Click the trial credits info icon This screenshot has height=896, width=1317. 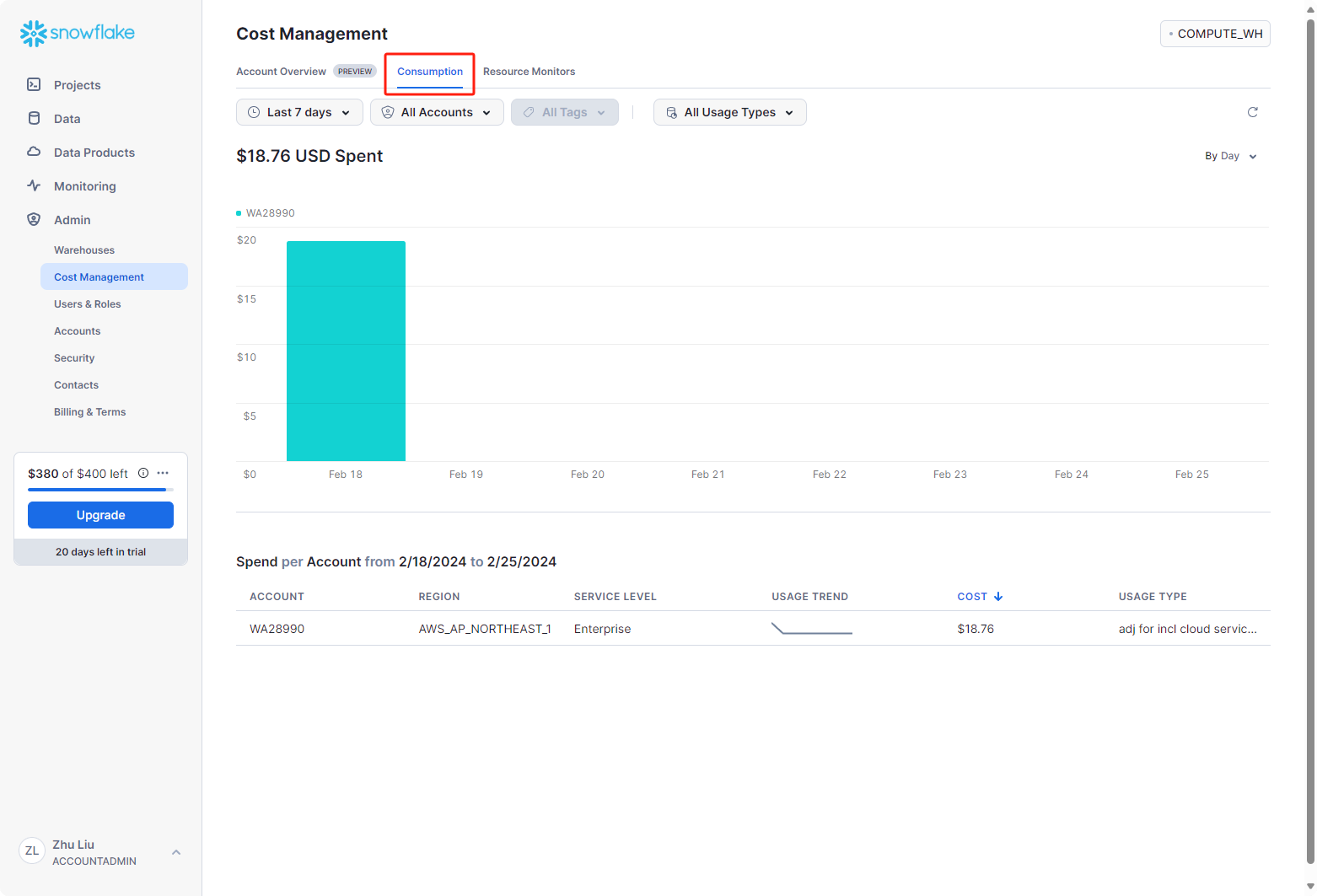[x=143, y=473]
